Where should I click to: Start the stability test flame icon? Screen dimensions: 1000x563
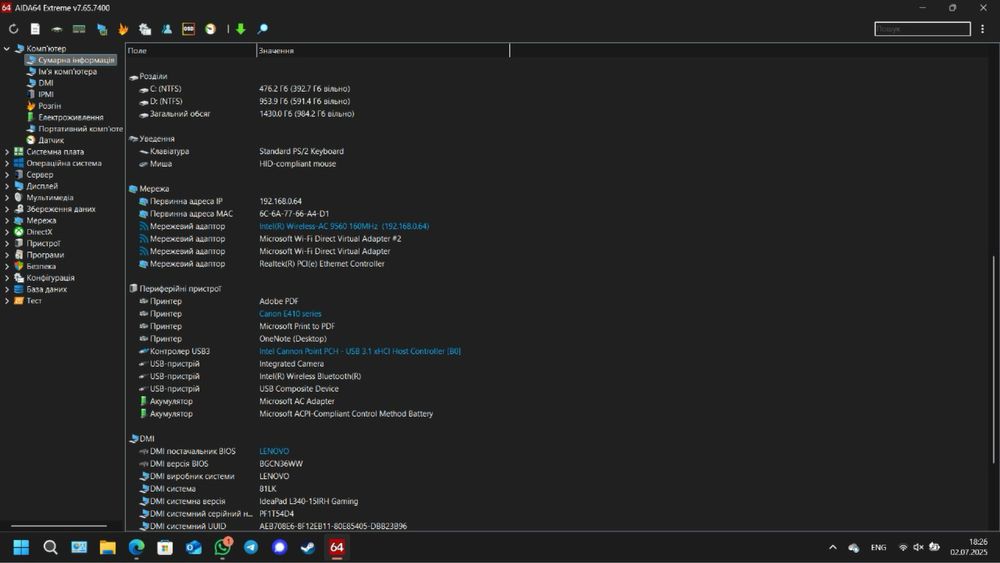(x=123, y=29)
